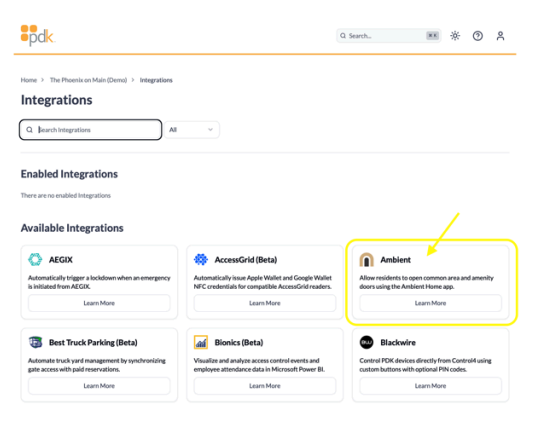Click the AccessGrid blue logo icon
550x428 pixels.
201,260
